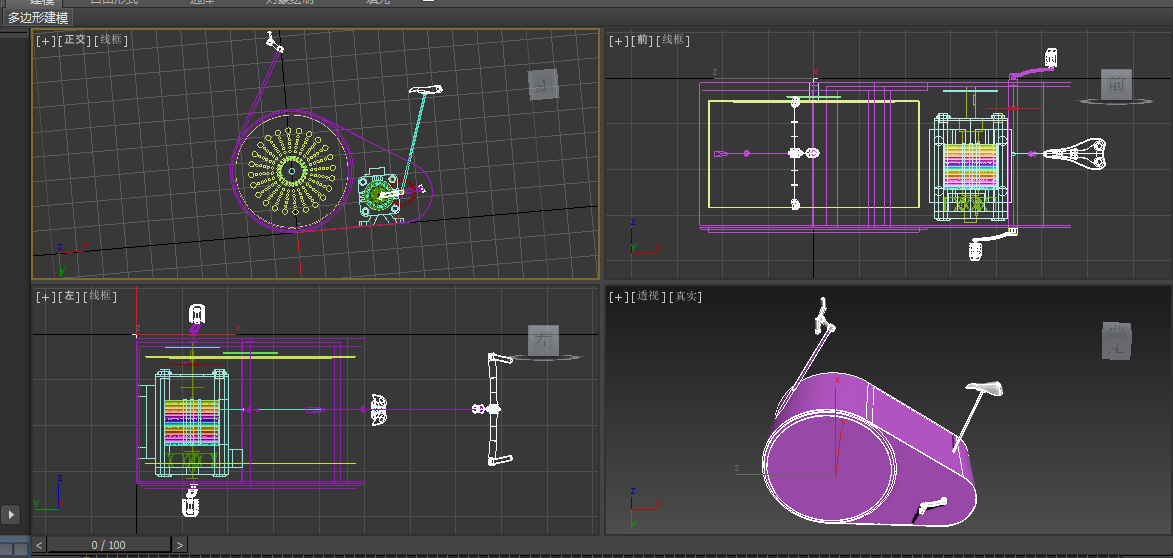Click the ViewCube compass ring in 前 viewport
Image resolution: width=1173 pixels, height=558 pixels.
coord(1115,101)
